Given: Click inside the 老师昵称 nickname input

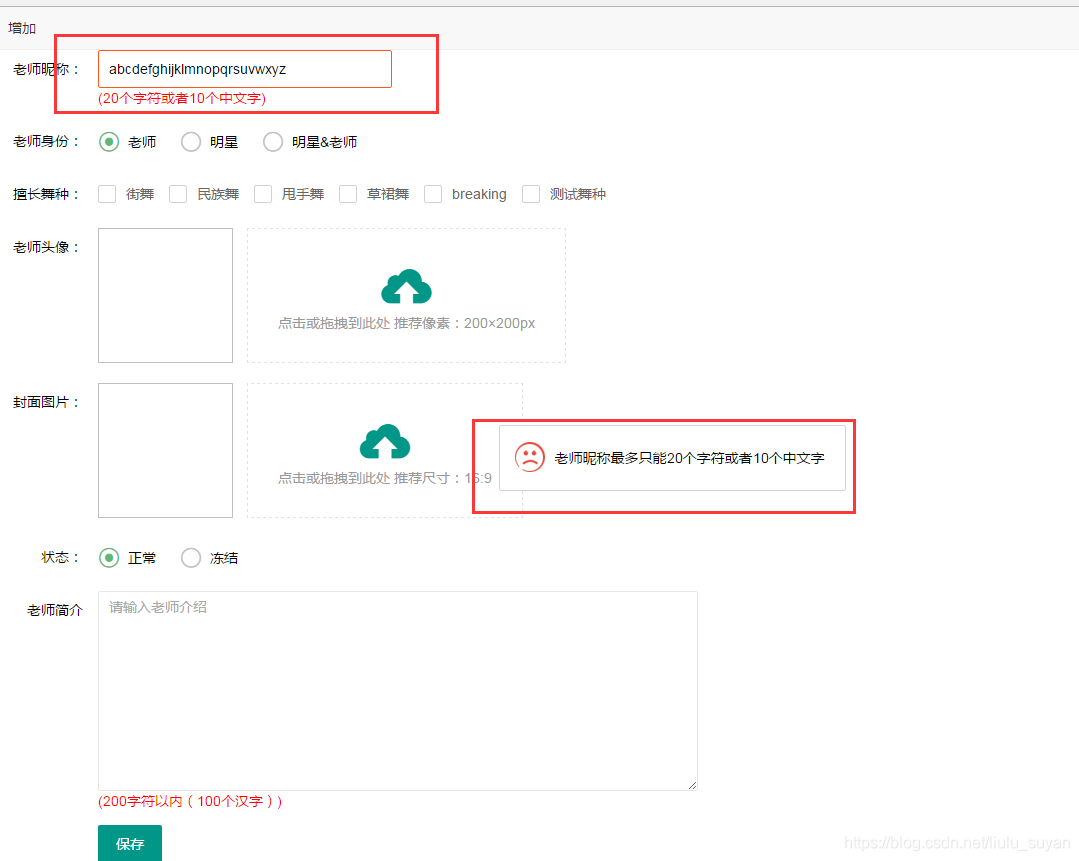Looking at the screenshot, I should click(x=243, y=68).
